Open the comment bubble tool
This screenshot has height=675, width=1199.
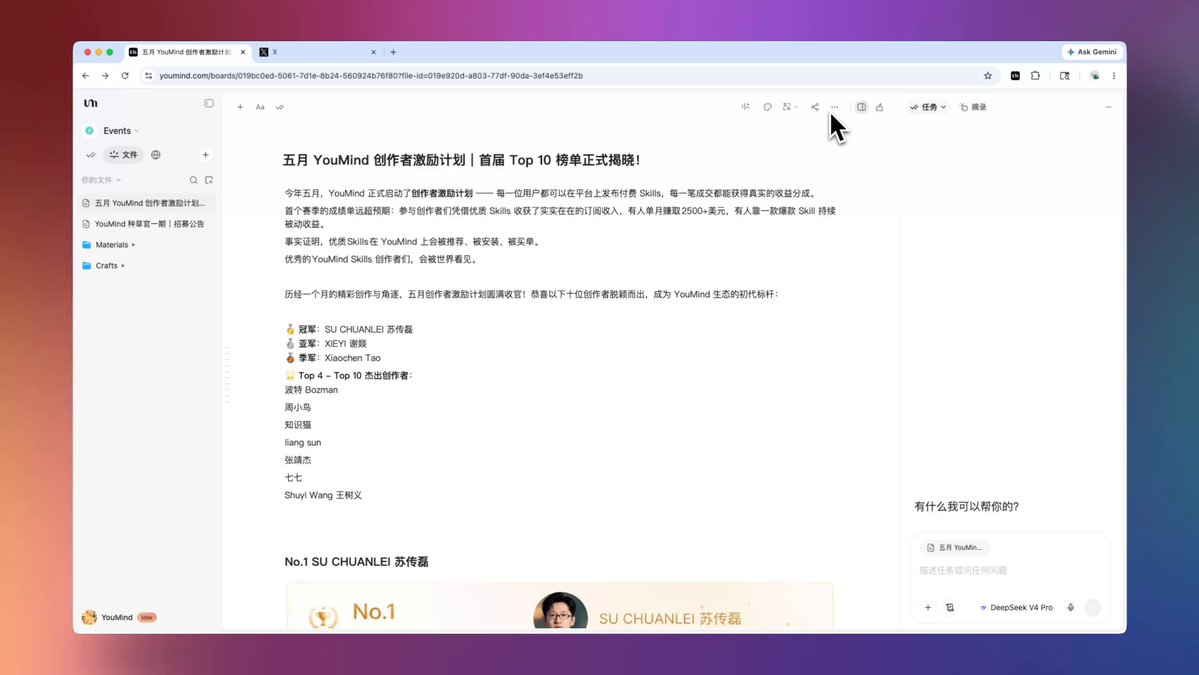point(768,107)
